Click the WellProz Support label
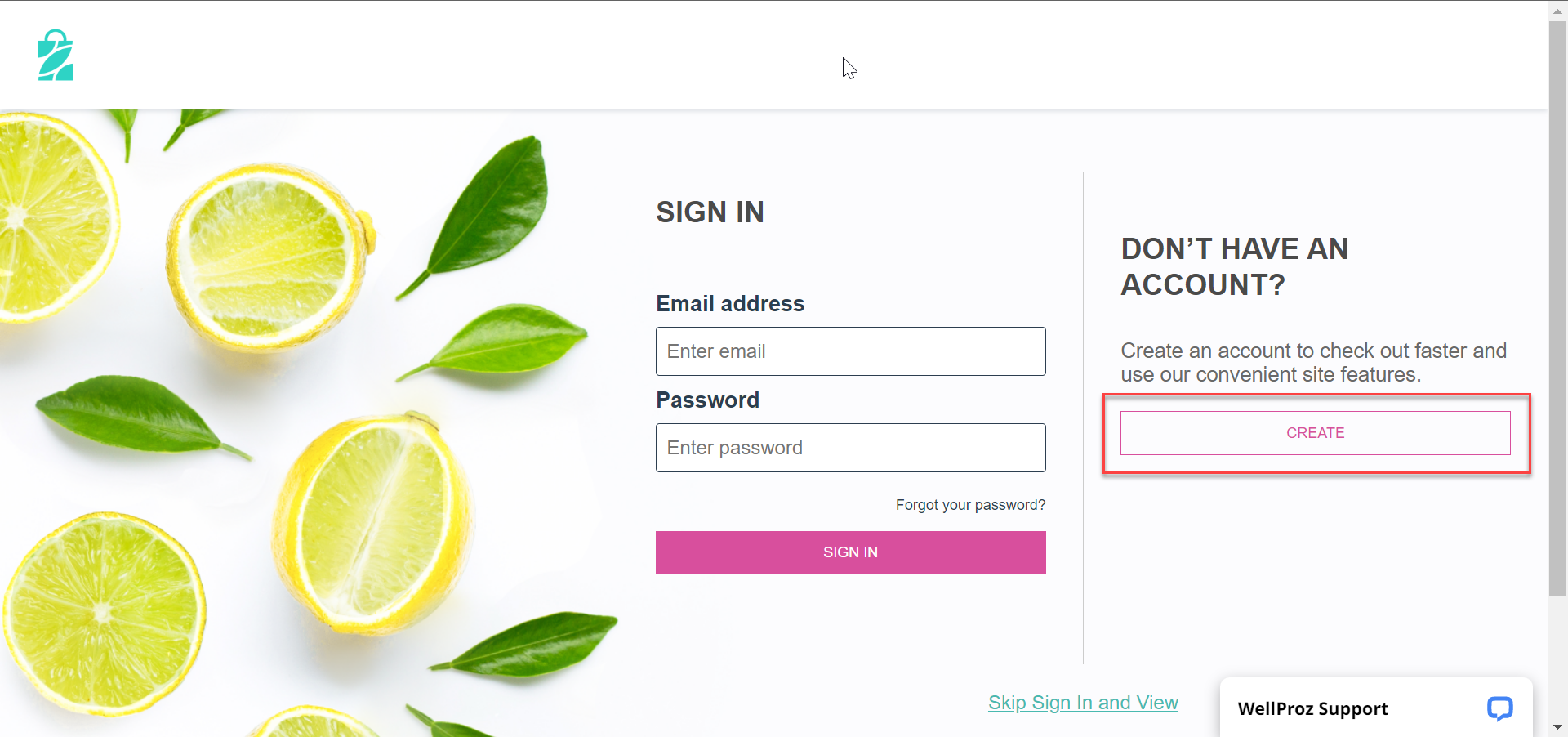The width and height of the screenshot is (1568, 737). click(1312, 708)
